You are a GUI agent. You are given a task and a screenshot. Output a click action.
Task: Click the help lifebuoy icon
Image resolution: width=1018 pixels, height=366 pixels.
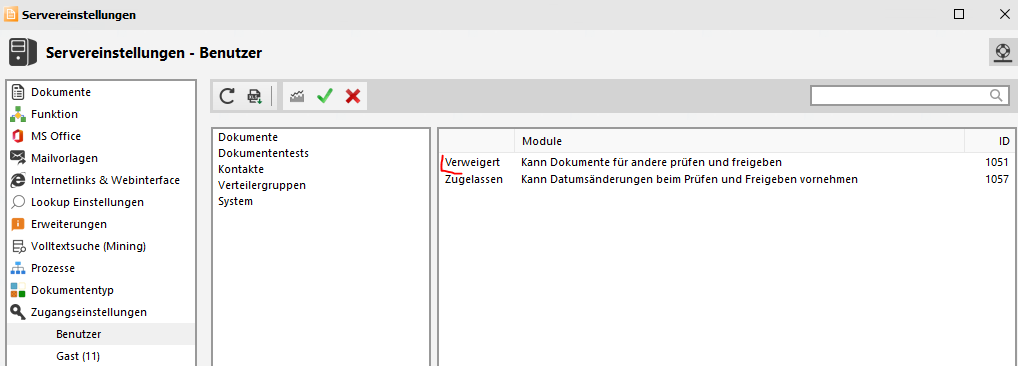pos(1003,52)
